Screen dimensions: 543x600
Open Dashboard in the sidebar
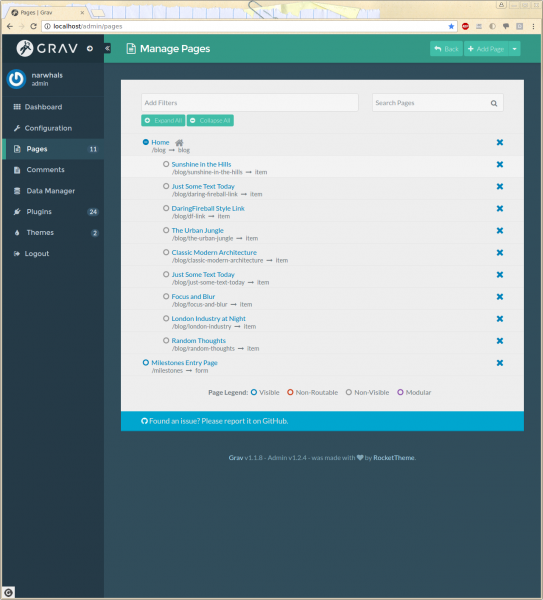[x=53, y=107]
